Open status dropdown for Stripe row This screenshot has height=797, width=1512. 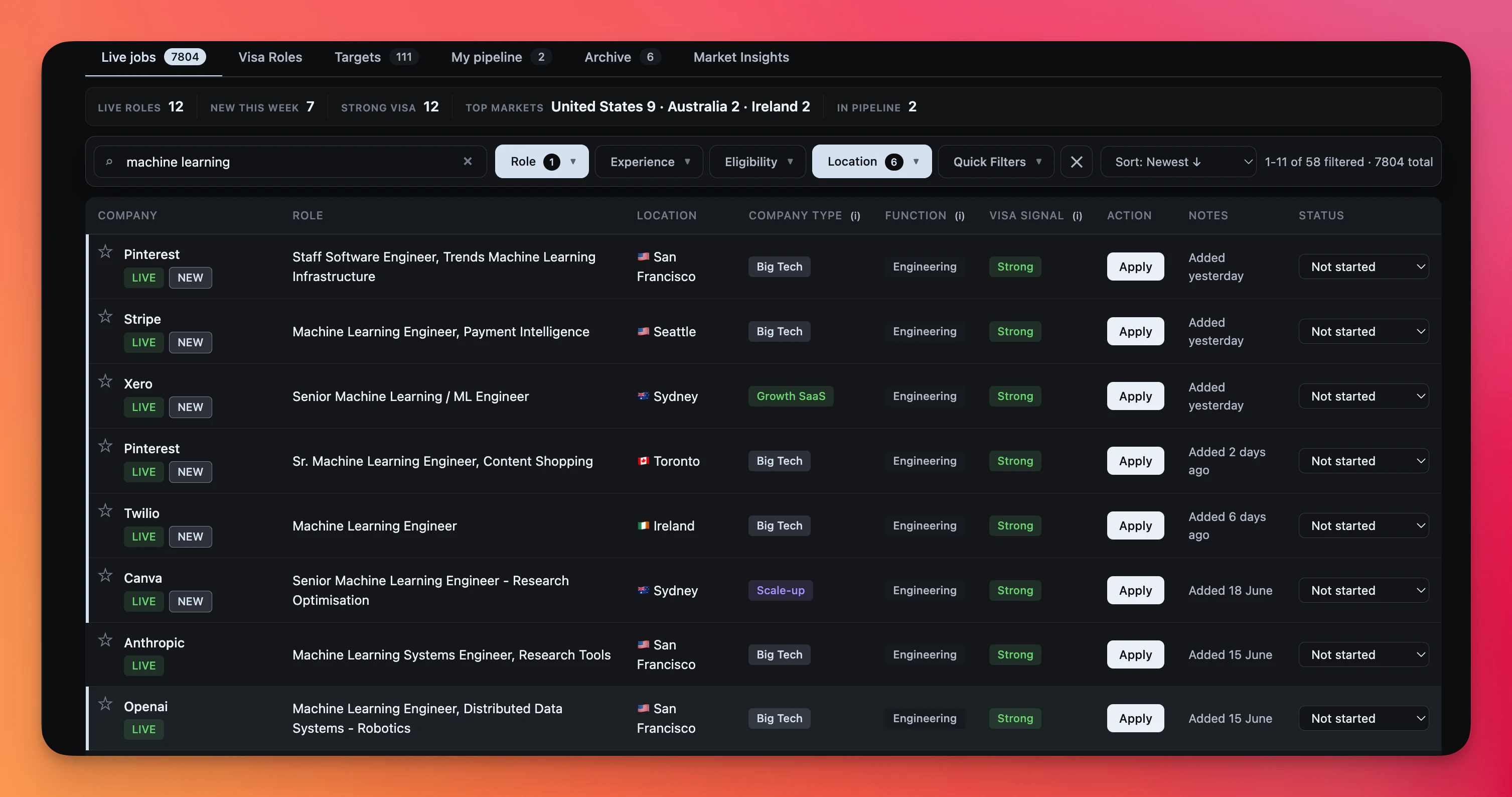1364,331
